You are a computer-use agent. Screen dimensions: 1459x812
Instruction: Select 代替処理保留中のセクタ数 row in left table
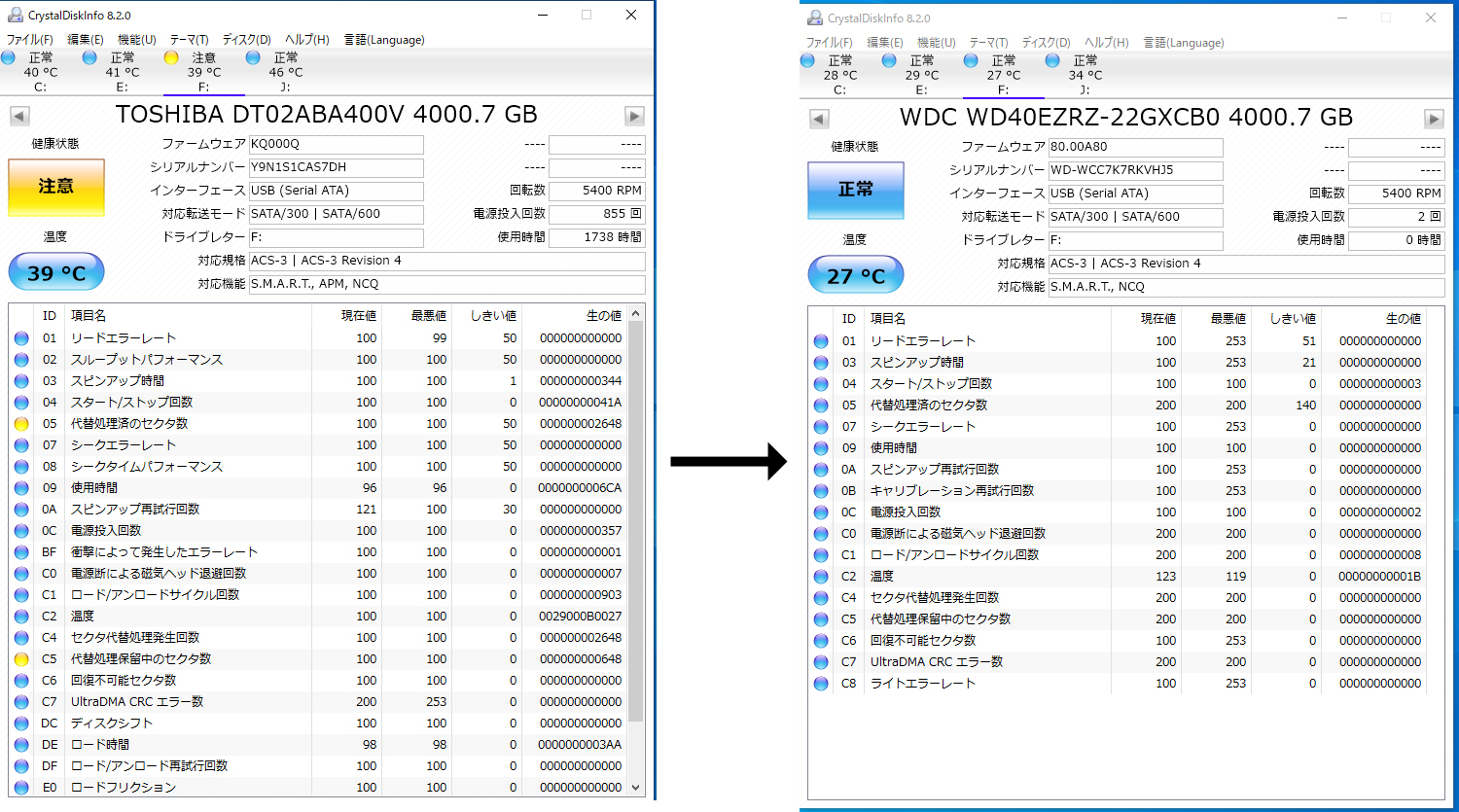318,659
